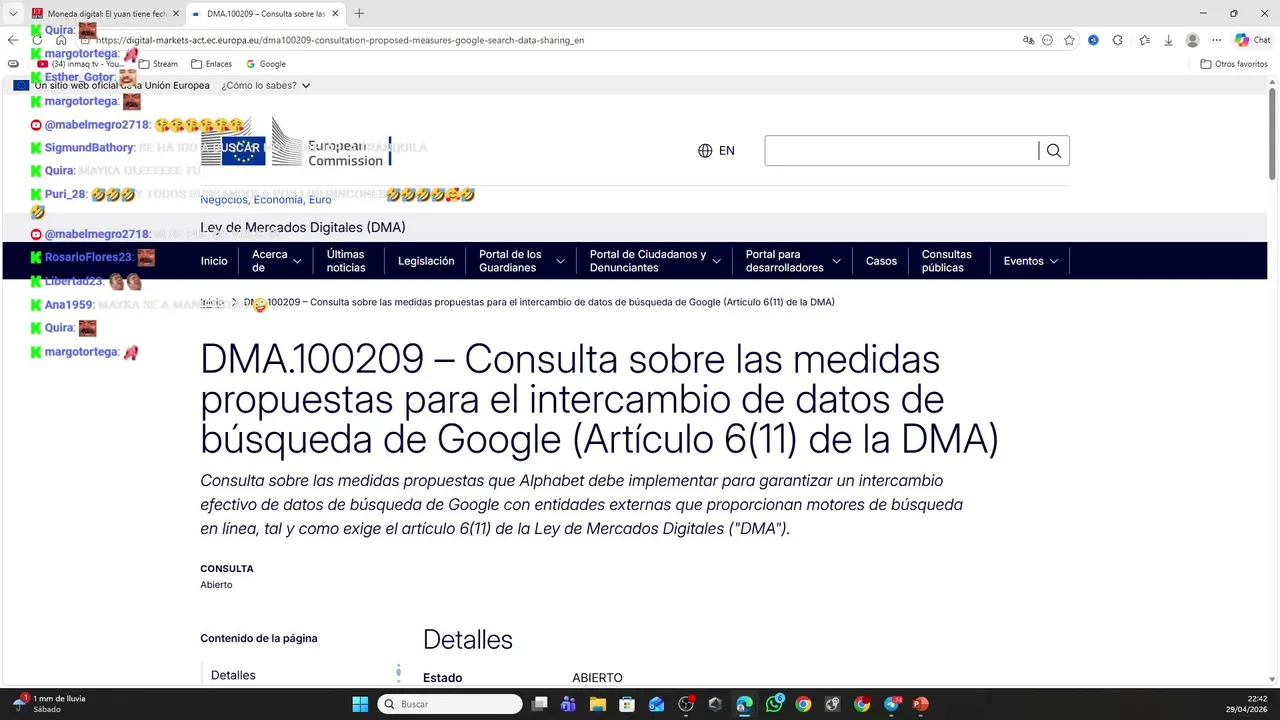Open Telegram taskbar icon
Screen dimensions: 1280x720
[x=891, y=704]
